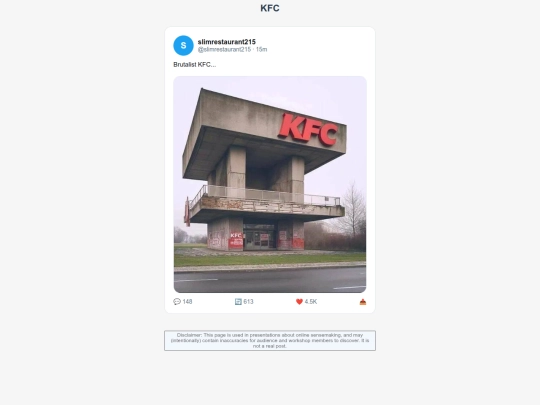
Task: Click the bare tree in the photo
Action: point(352,210)
